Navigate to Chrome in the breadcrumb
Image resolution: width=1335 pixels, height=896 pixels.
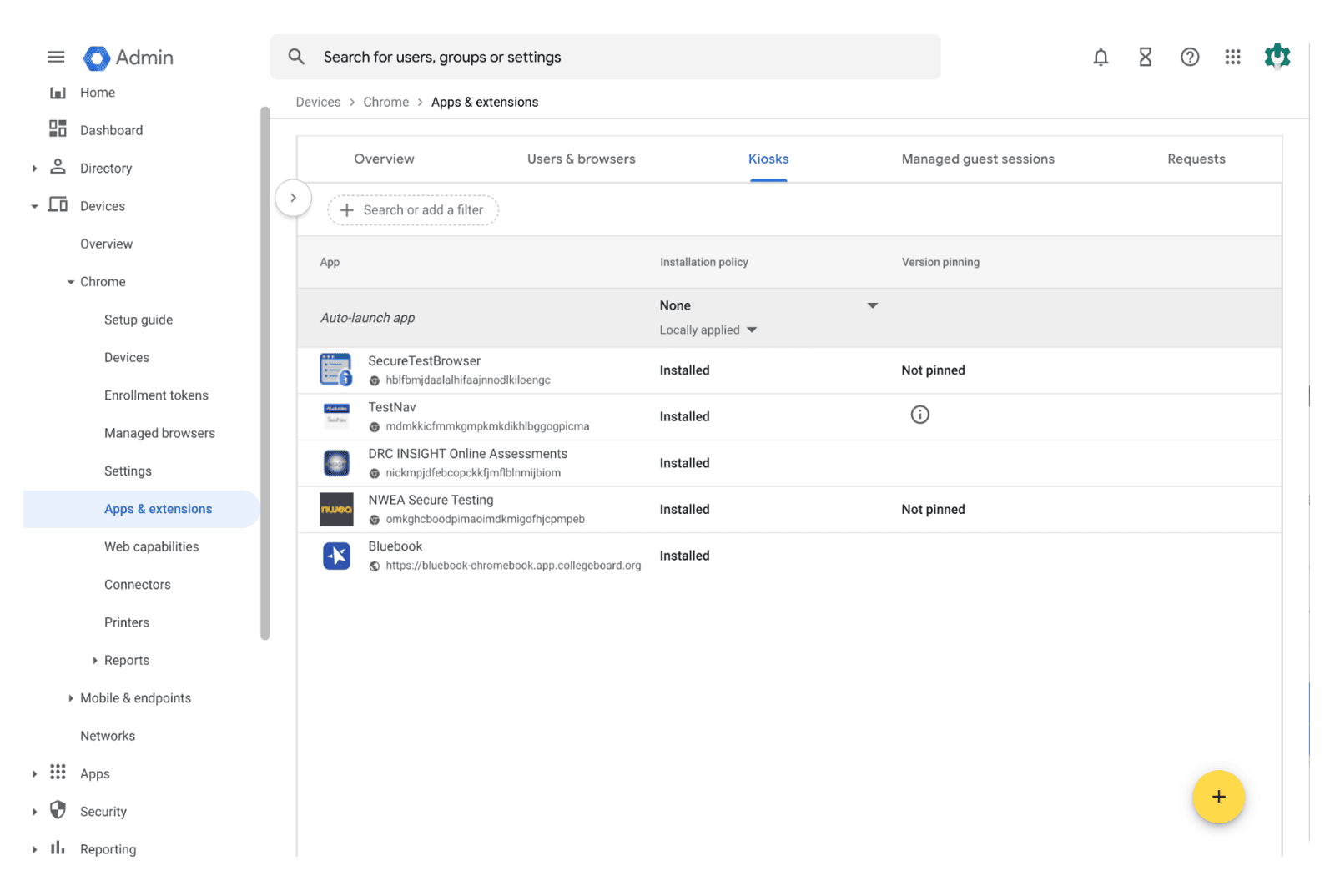385,102
